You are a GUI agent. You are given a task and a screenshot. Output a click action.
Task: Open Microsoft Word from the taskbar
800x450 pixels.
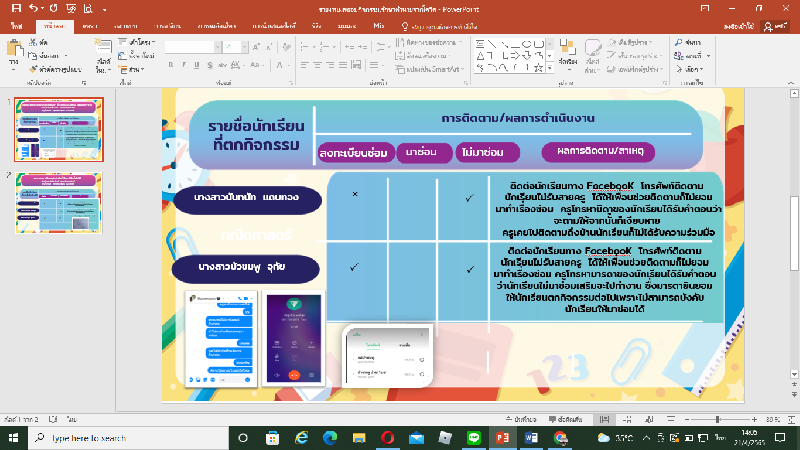coord(531,438)
